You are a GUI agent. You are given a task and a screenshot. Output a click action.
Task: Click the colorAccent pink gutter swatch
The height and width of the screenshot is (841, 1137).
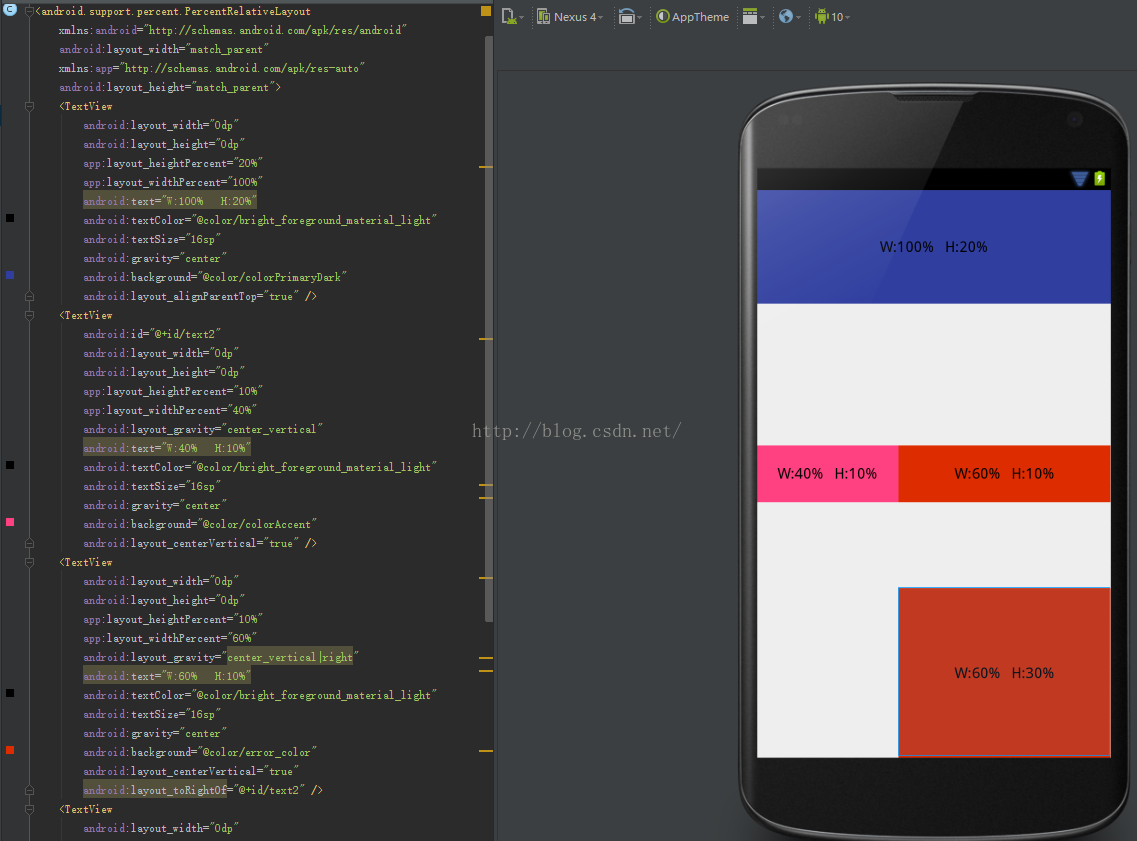(10, 522)
